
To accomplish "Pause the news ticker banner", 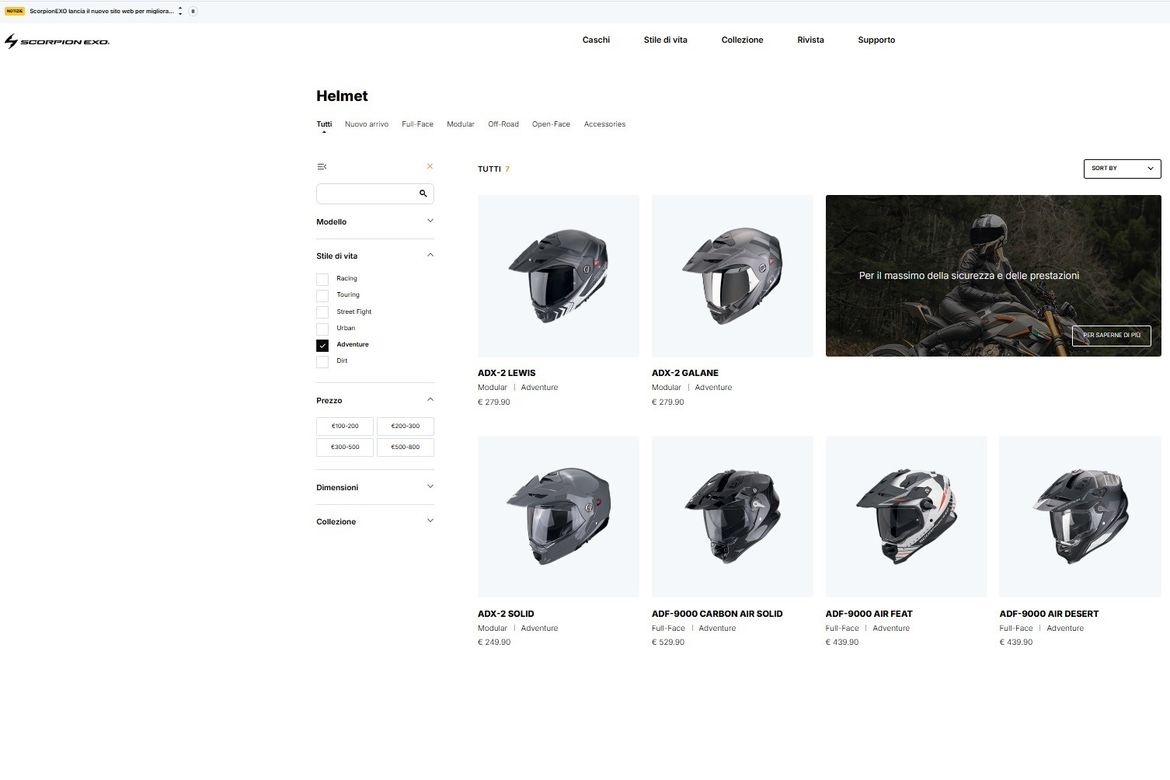I will 193,11.
